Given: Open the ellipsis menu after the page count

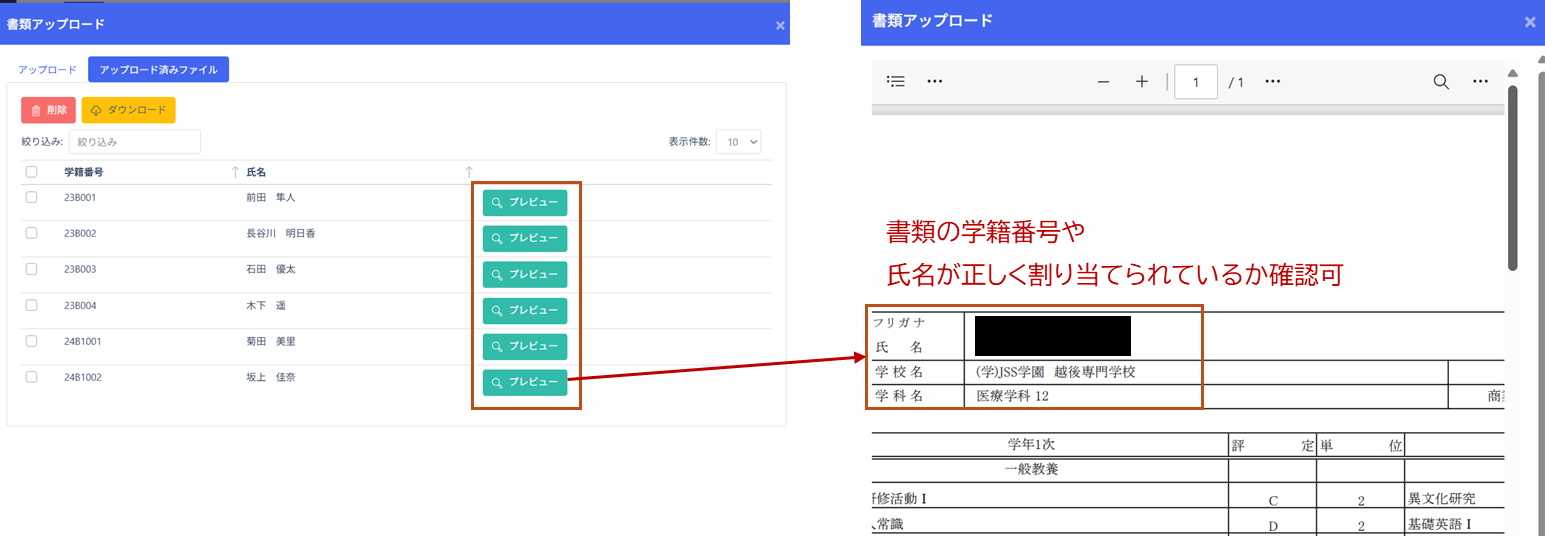Looking at the screenshot, I should coord(1273,82).
